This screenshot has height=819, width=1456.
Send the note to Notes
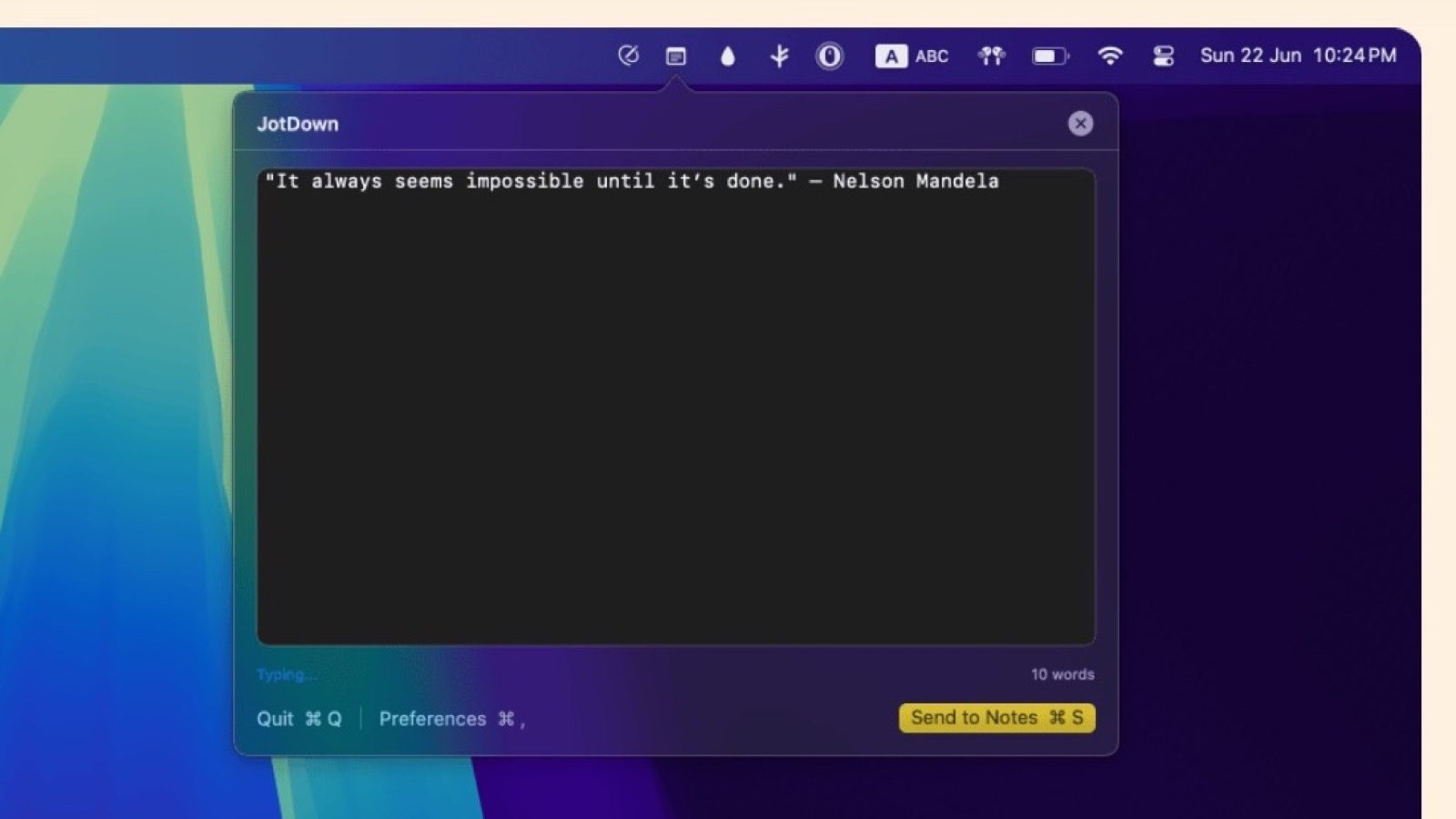coord(996,718)
